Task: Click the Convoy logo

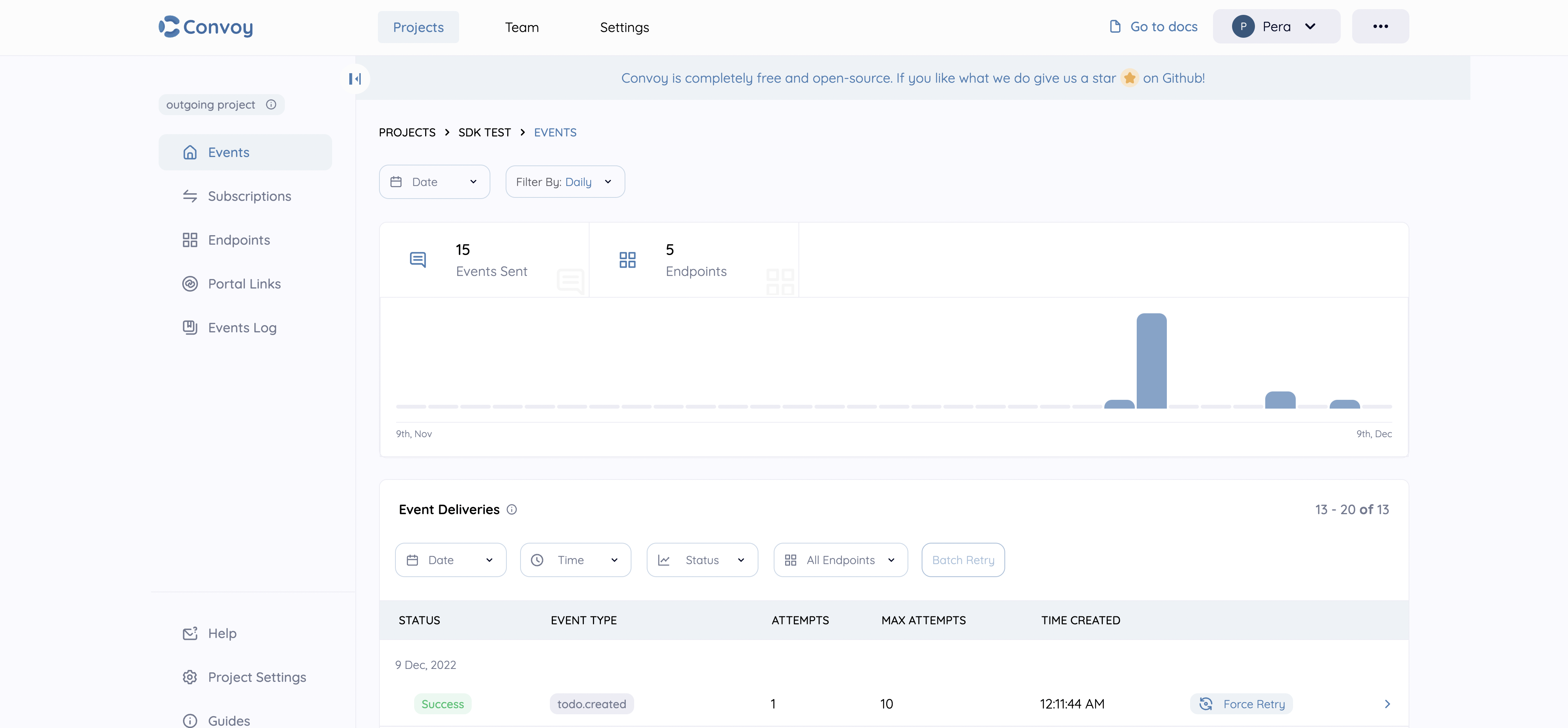Action: [205, 27]
